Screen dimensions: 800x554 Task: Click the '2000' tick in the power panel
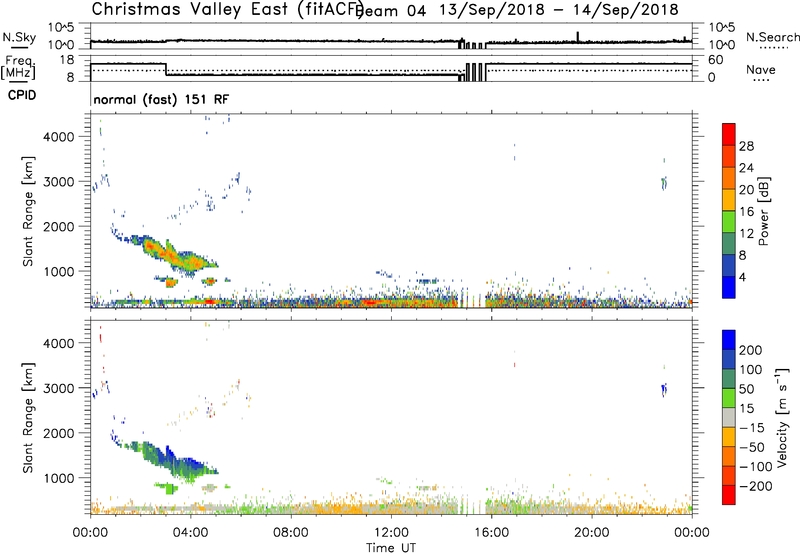pyautogui.click(x=59, y=226)
